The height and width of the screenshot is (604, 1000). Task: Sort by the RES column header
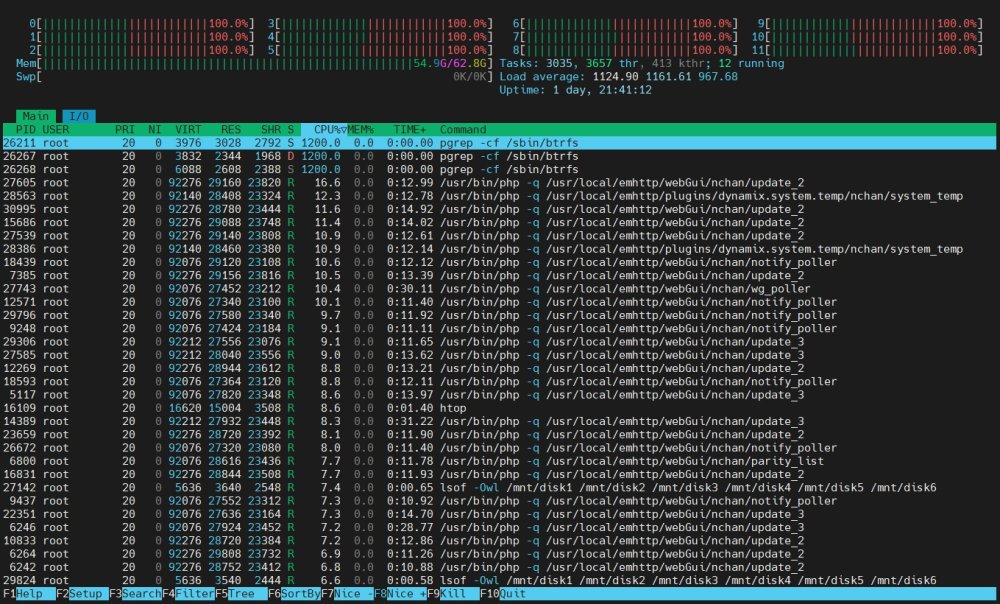pyautogui.click(x=231, y=129)
